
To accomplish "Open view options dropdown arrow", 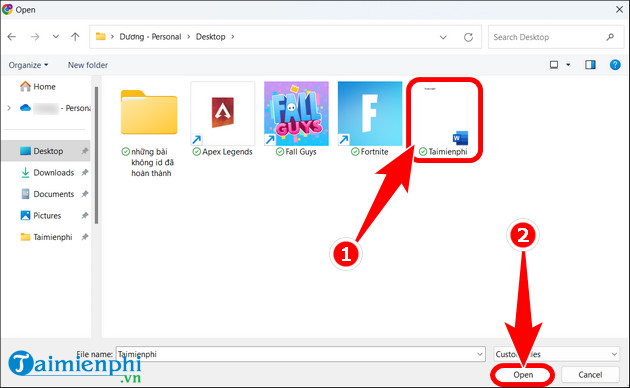I will [x=568, y=65].
